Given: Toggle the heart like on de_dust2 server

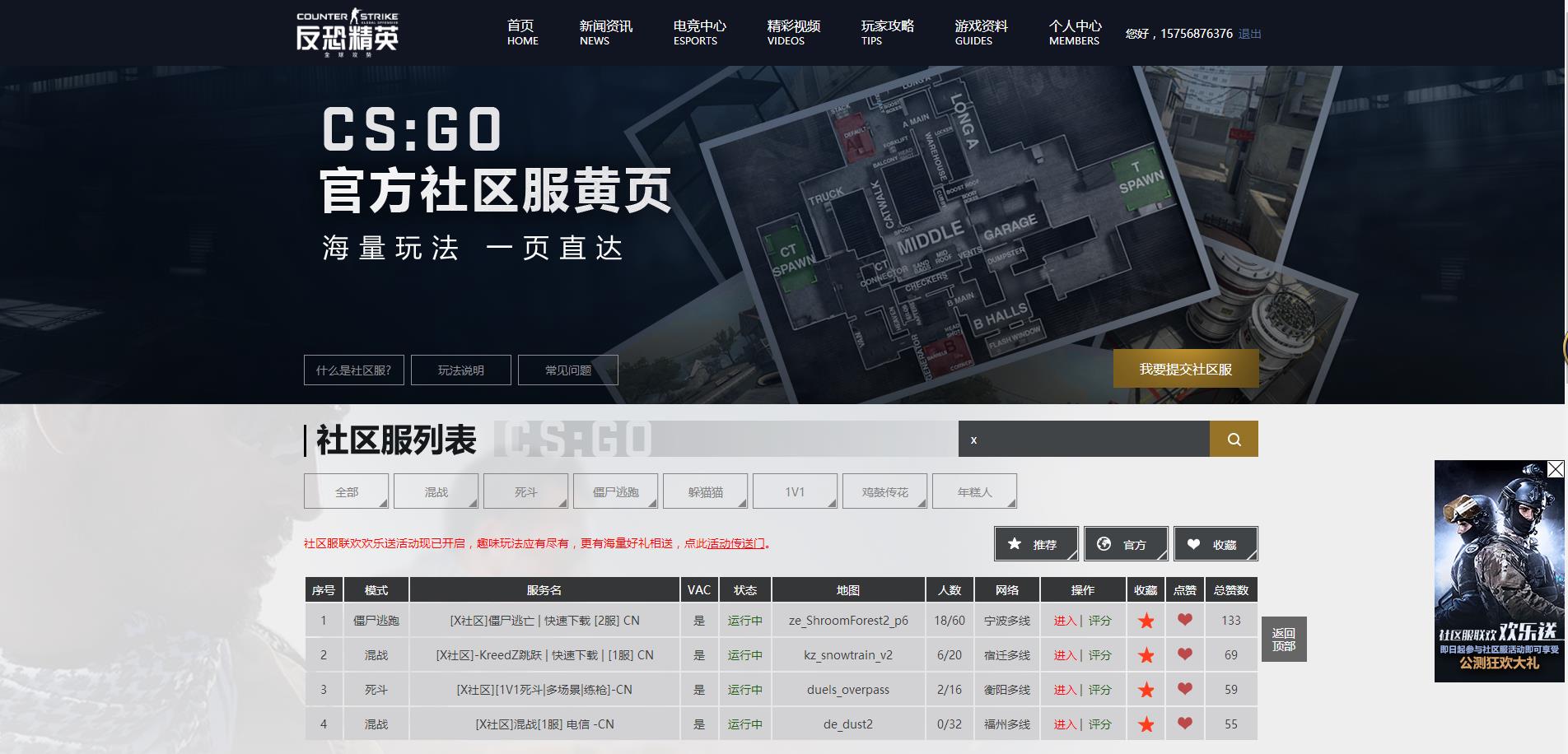Looking at the screenshot, I should [1186, 724].
